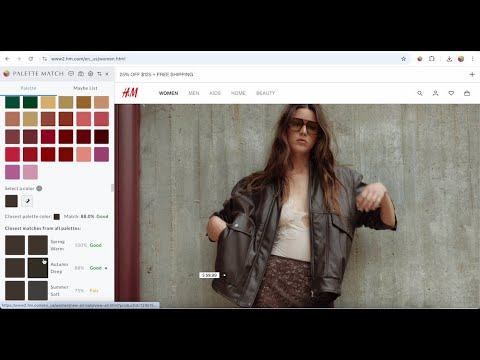Activate the eyedropper color picker tool
The height and width of the screenshot is (360, 480).
tap(27, 201)
